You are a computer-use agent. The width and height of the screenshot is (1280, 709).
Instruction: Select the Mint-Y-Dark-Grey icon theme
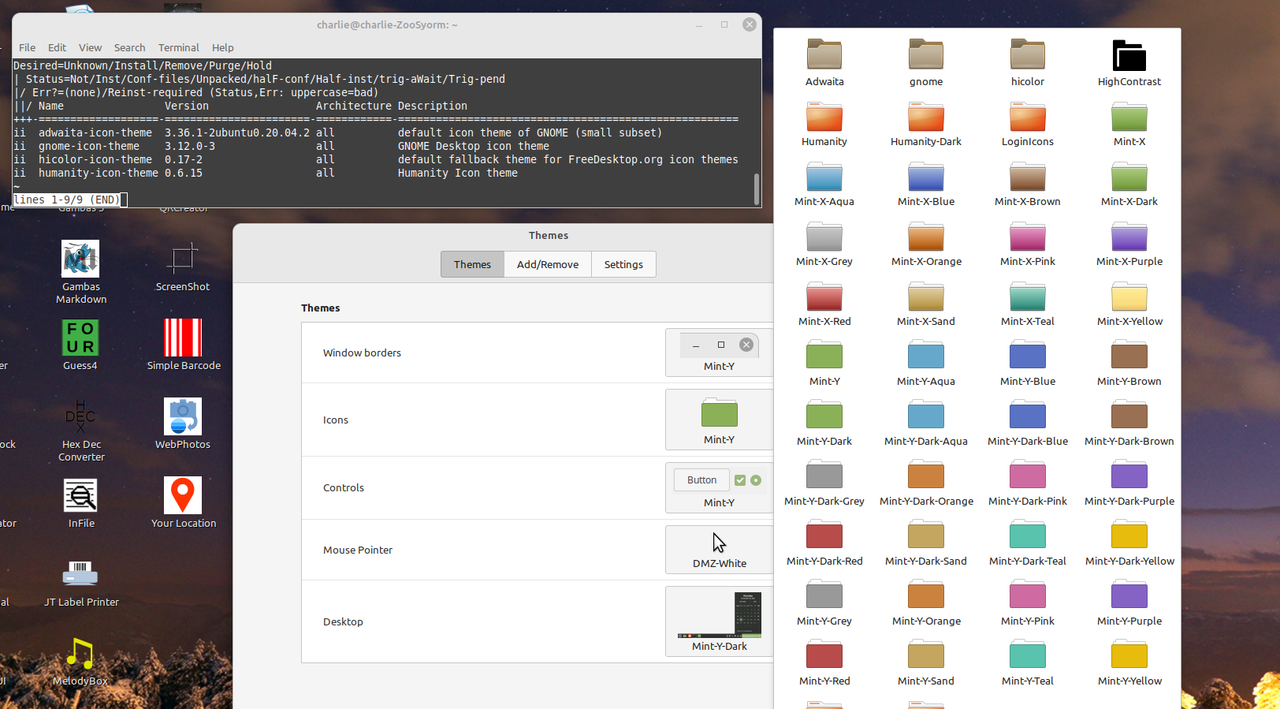coord(824,484)
